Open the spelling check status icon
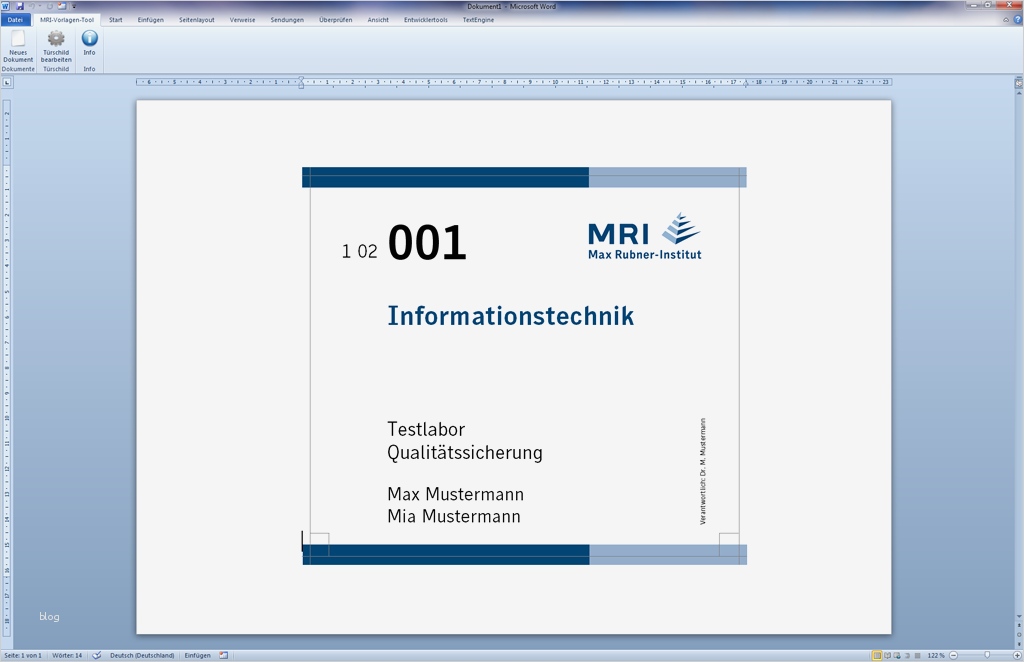The height and width of the screenshot is (662, 1024). tap(96, 655)
